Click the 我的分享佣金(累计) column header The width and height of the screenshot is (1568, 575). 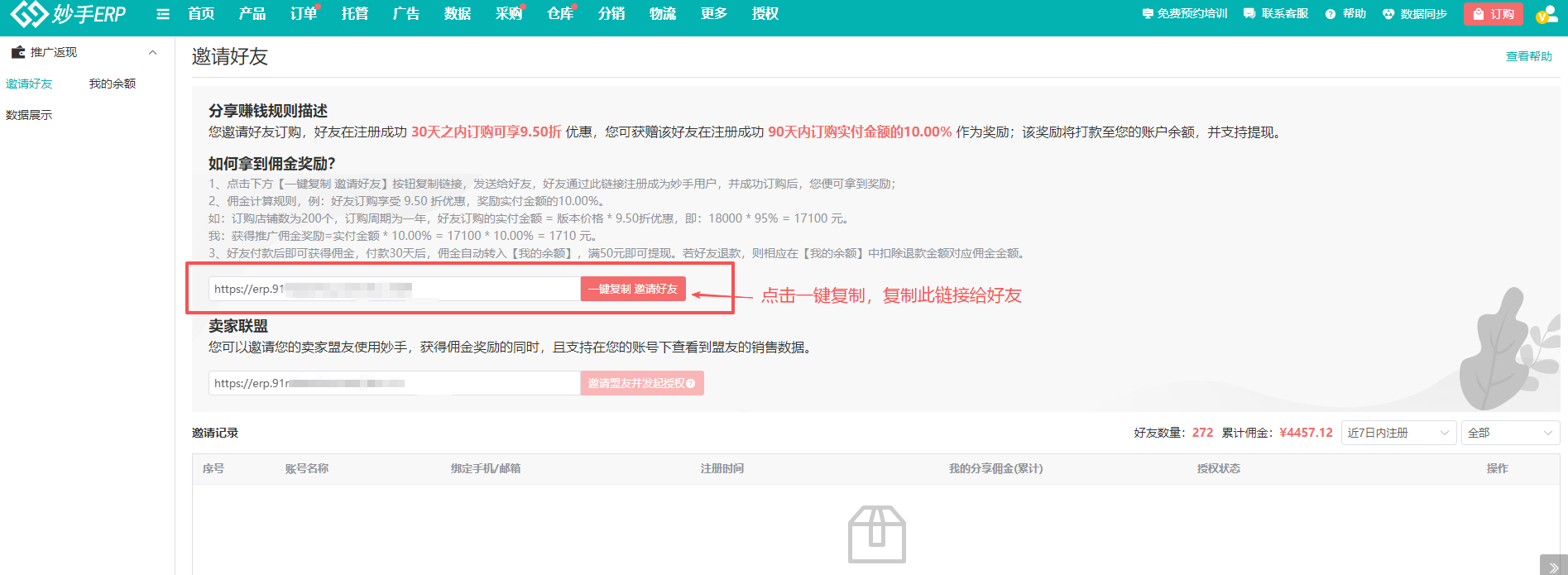(x=995, y=468)
